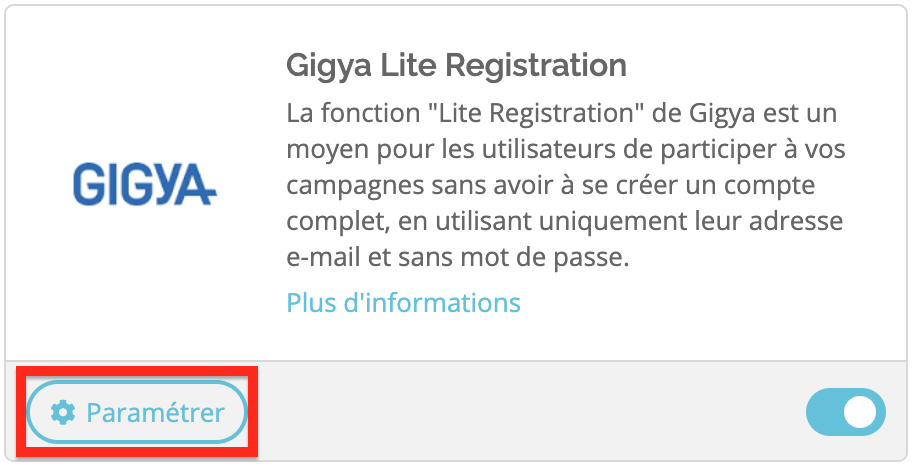
Task: Click the Lite Registration description paragraph
Action: [565, 185]
